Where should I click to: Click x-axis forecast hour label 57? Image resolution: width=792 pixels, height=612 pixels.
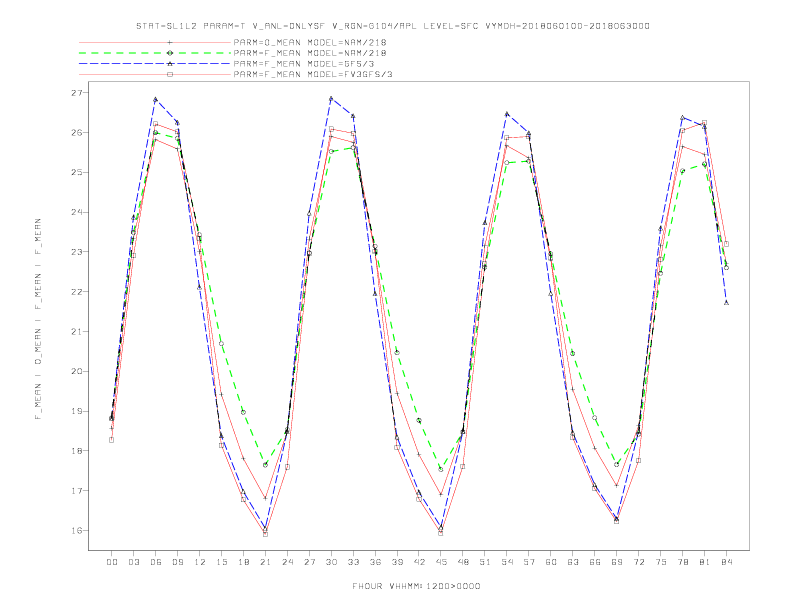click(529, 562)
